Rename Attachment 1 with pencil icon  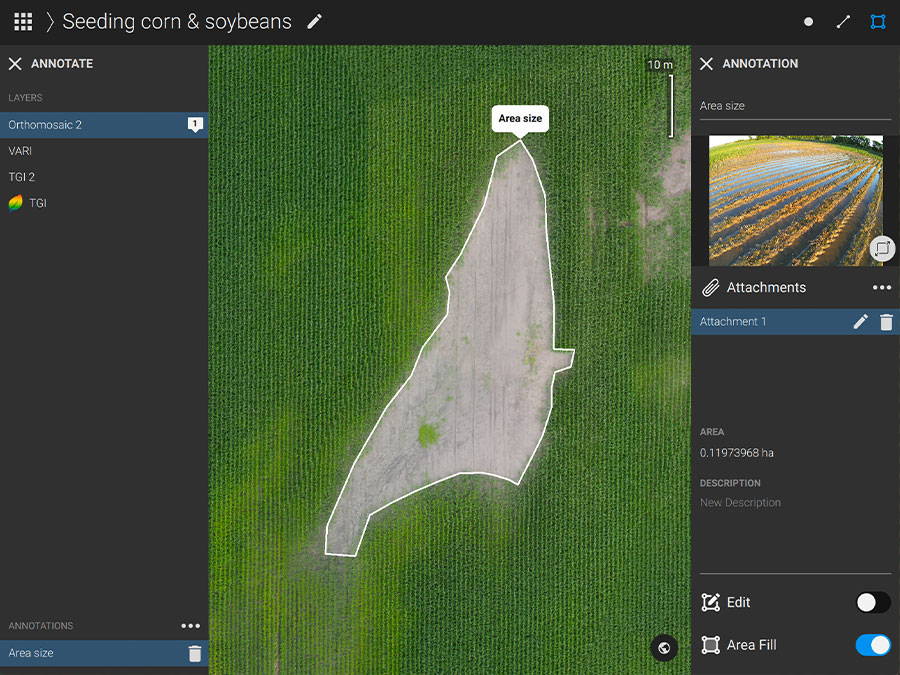click(x=860, y=322)
